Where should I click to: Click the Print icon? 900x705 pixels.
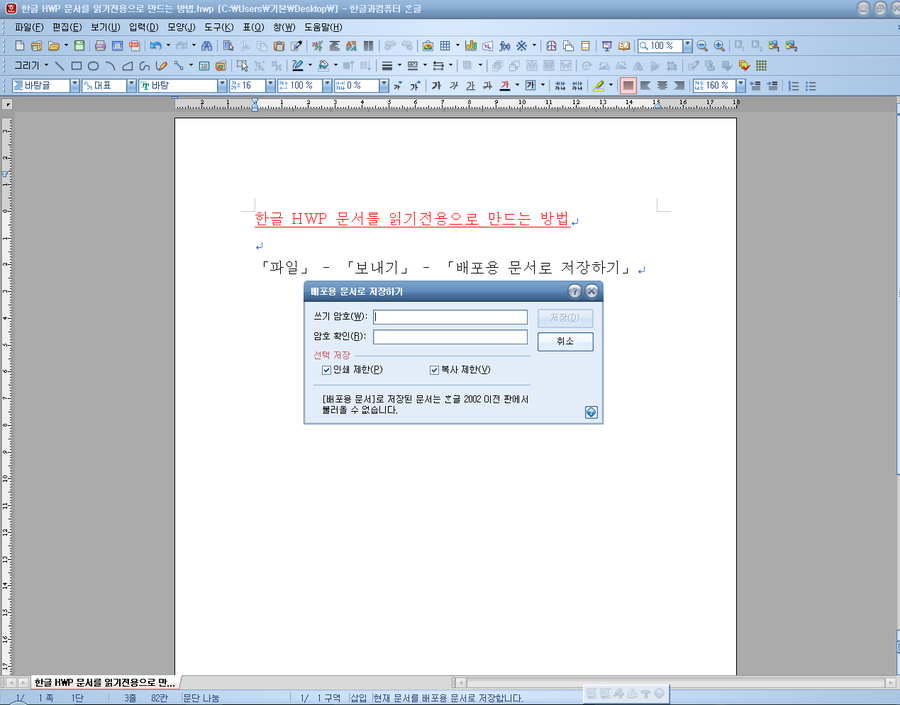pos(100,45)
